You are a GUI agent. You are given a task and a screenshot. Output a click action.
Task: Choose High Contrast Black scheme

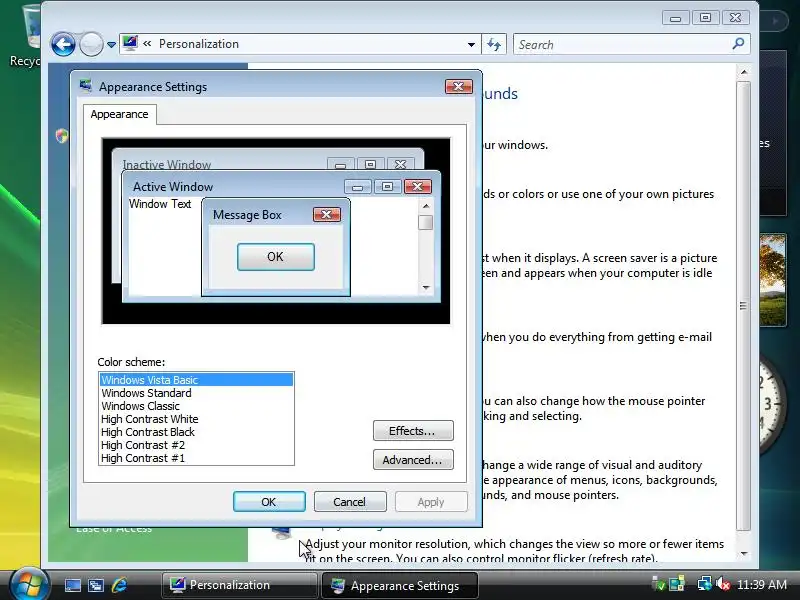point(196,432)
